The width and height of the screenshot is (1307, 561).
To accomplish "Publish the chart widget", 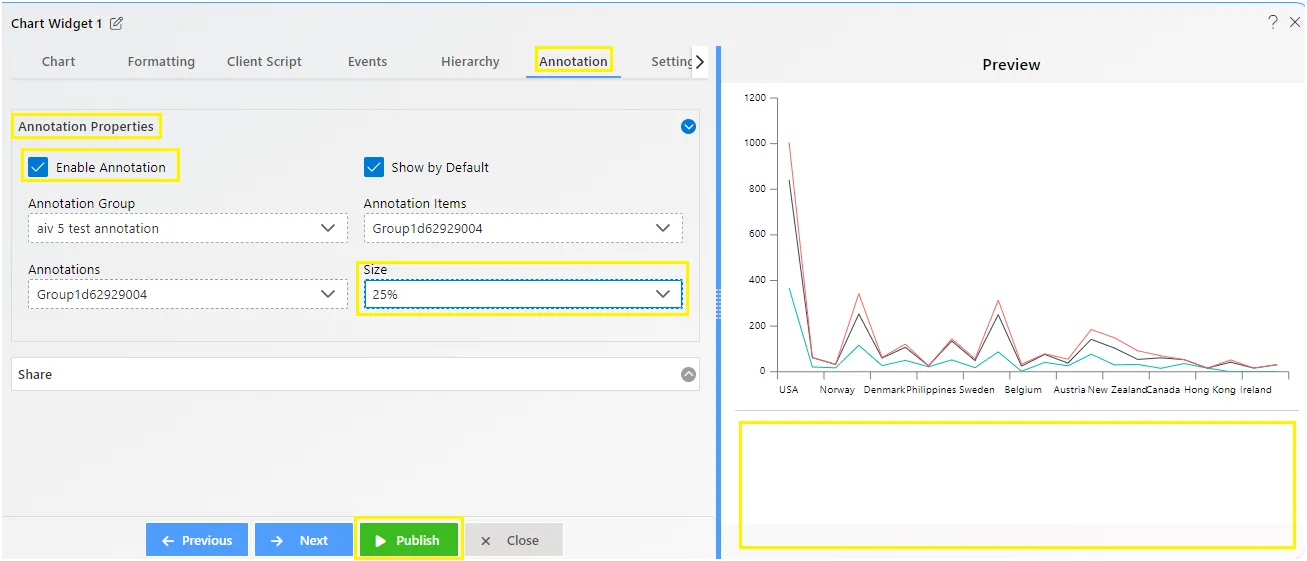I will (x=408, y=540).
